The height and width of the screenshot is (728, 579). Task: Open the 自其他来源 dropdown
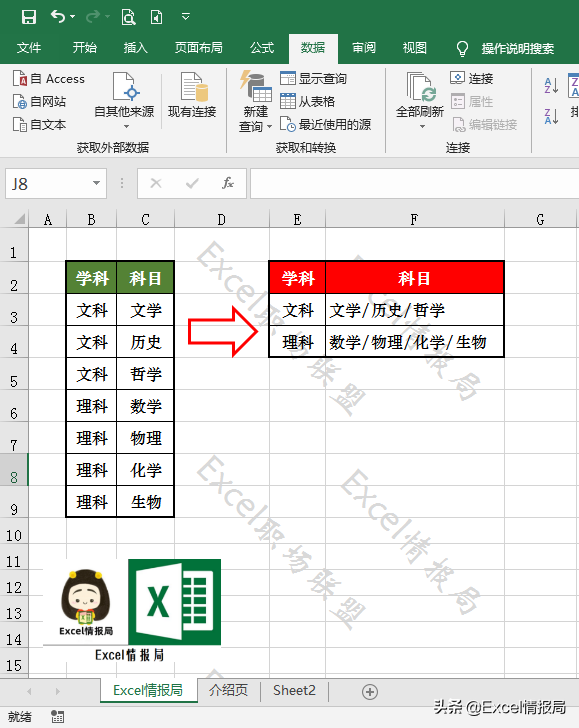pyautogui.click(x=124, y=101)
